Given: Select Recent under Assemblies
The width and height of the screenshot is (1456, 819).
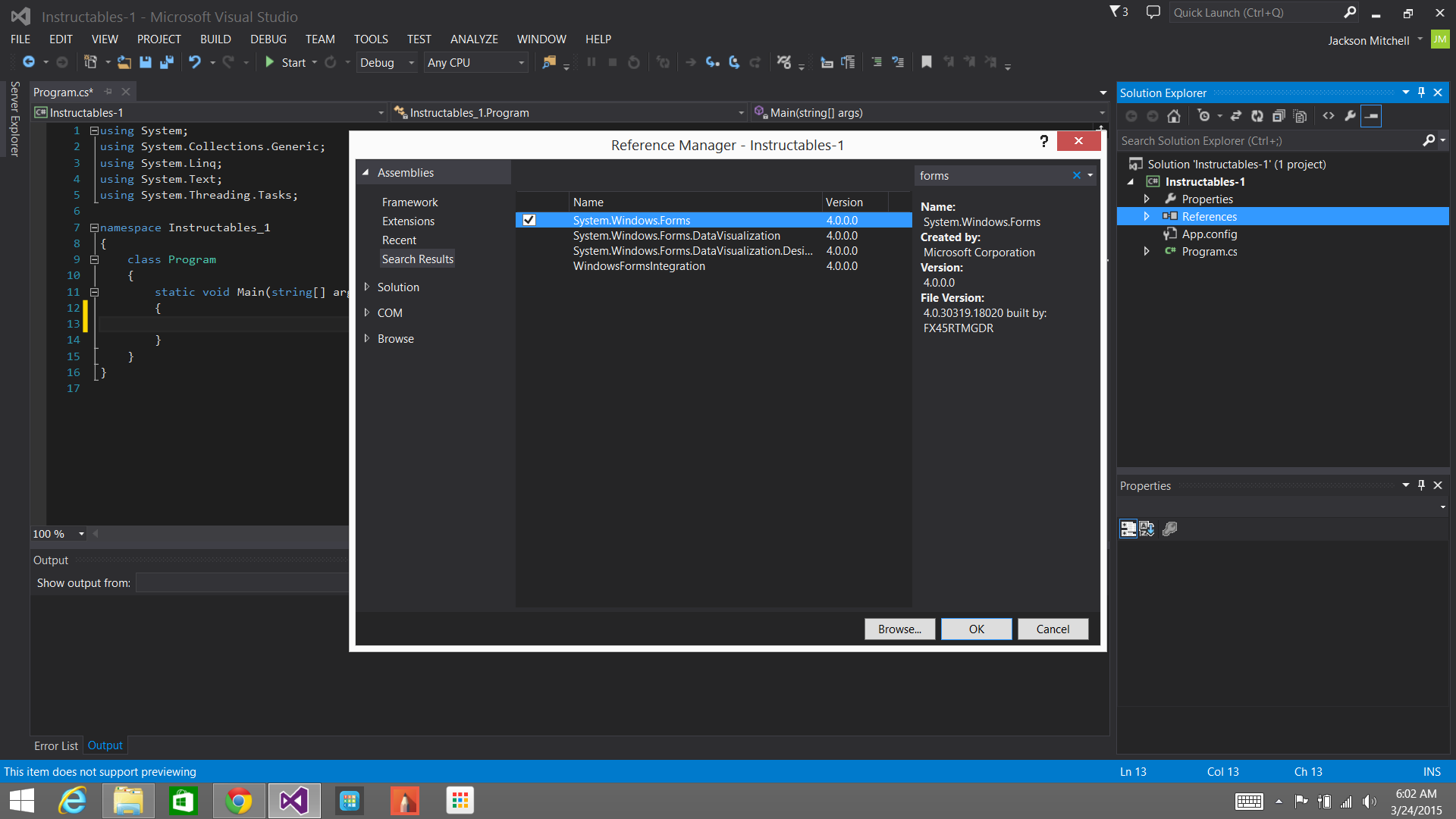Looking at the screenshot, I should [x=399, y=240].
